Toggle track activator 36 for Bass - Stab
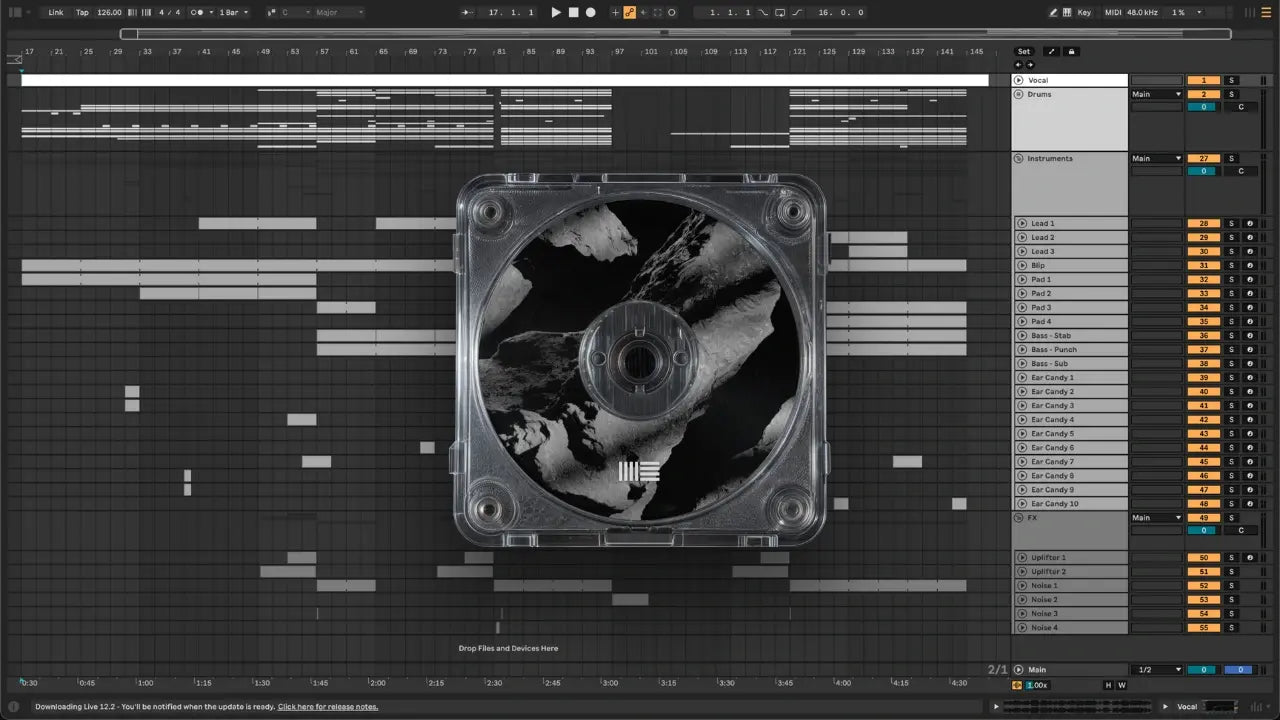 point(1203,336)
